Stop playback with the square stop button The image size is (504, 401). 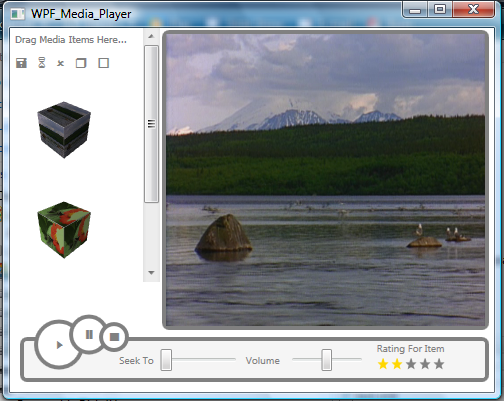pyautogui.click(x=114, y=337)
